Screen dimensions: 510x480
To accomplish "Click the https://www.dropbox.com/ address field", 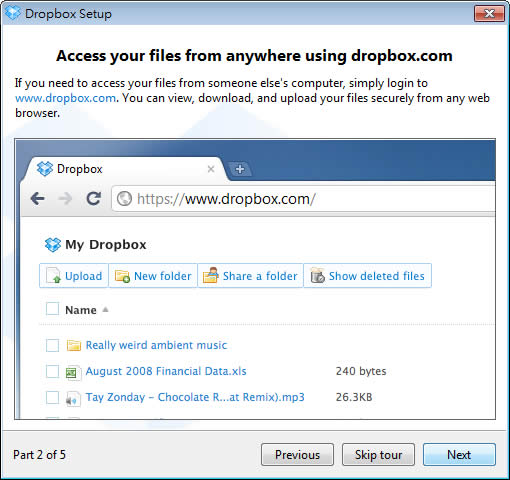I will [303, 199].
